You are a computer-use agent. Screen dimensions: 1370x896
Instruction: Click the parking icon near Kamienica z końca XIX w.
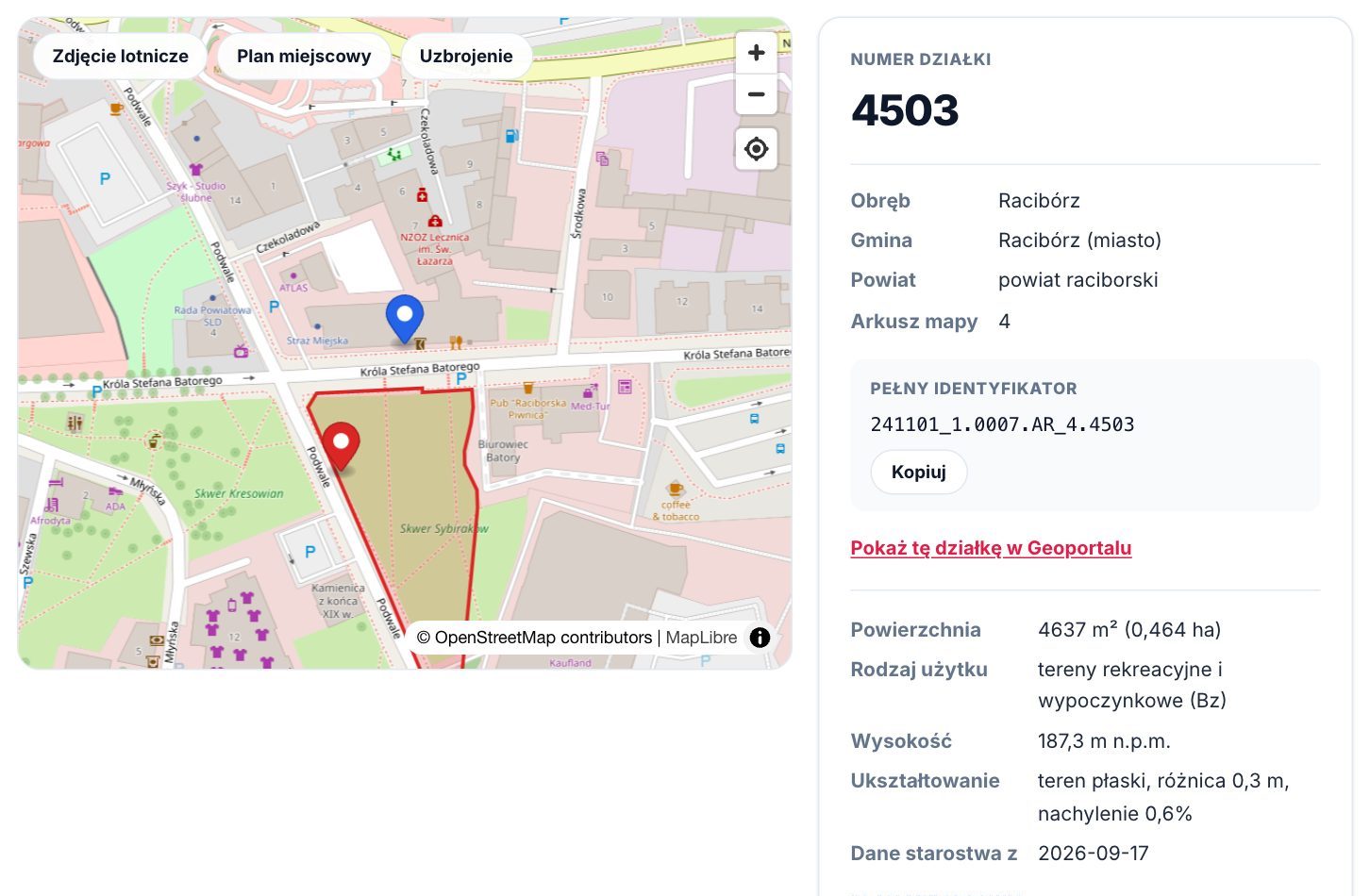(x=309, y=553)
